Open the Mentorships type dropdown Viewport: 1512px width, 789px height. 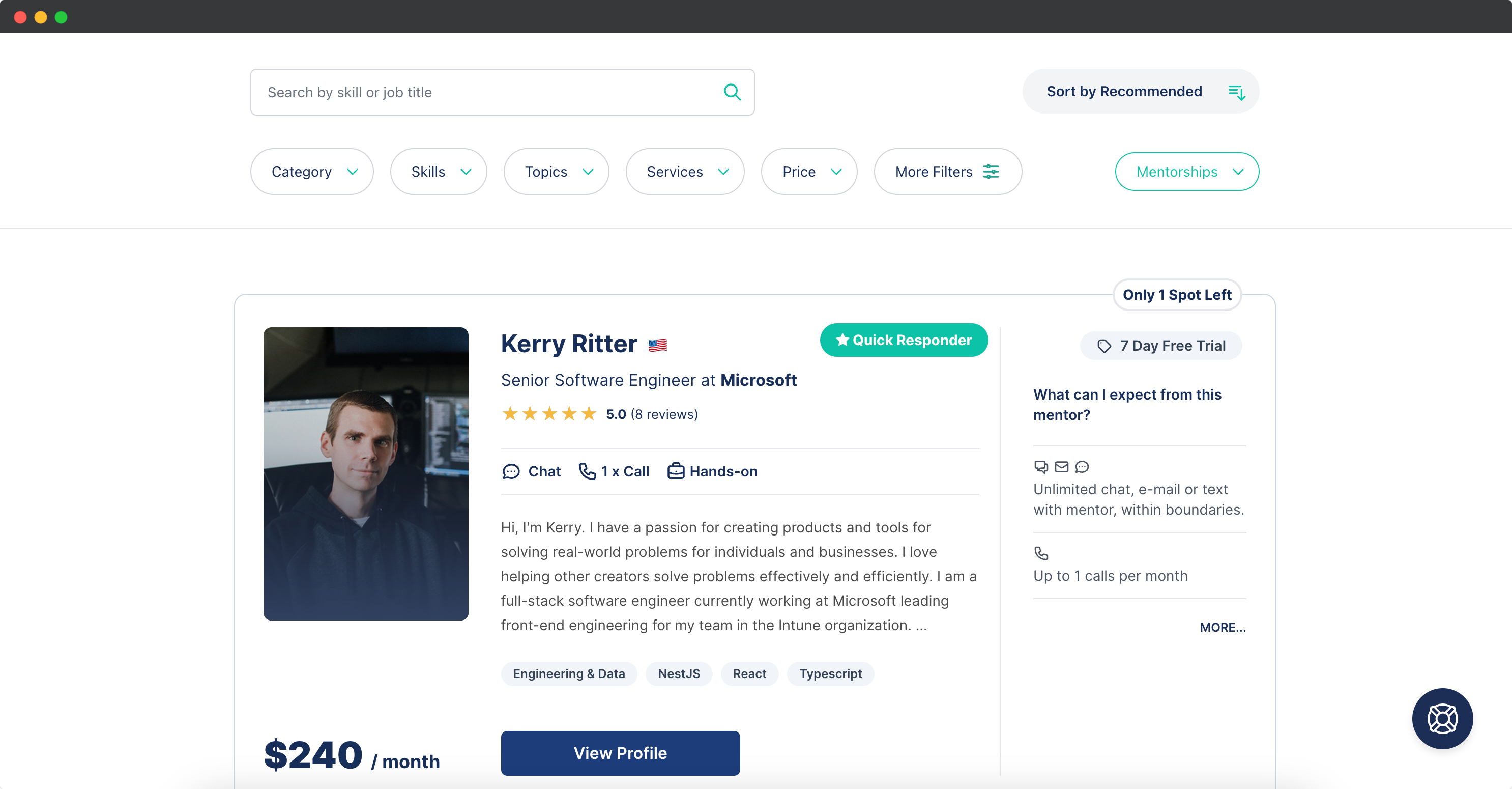(x=1187, y=172)
